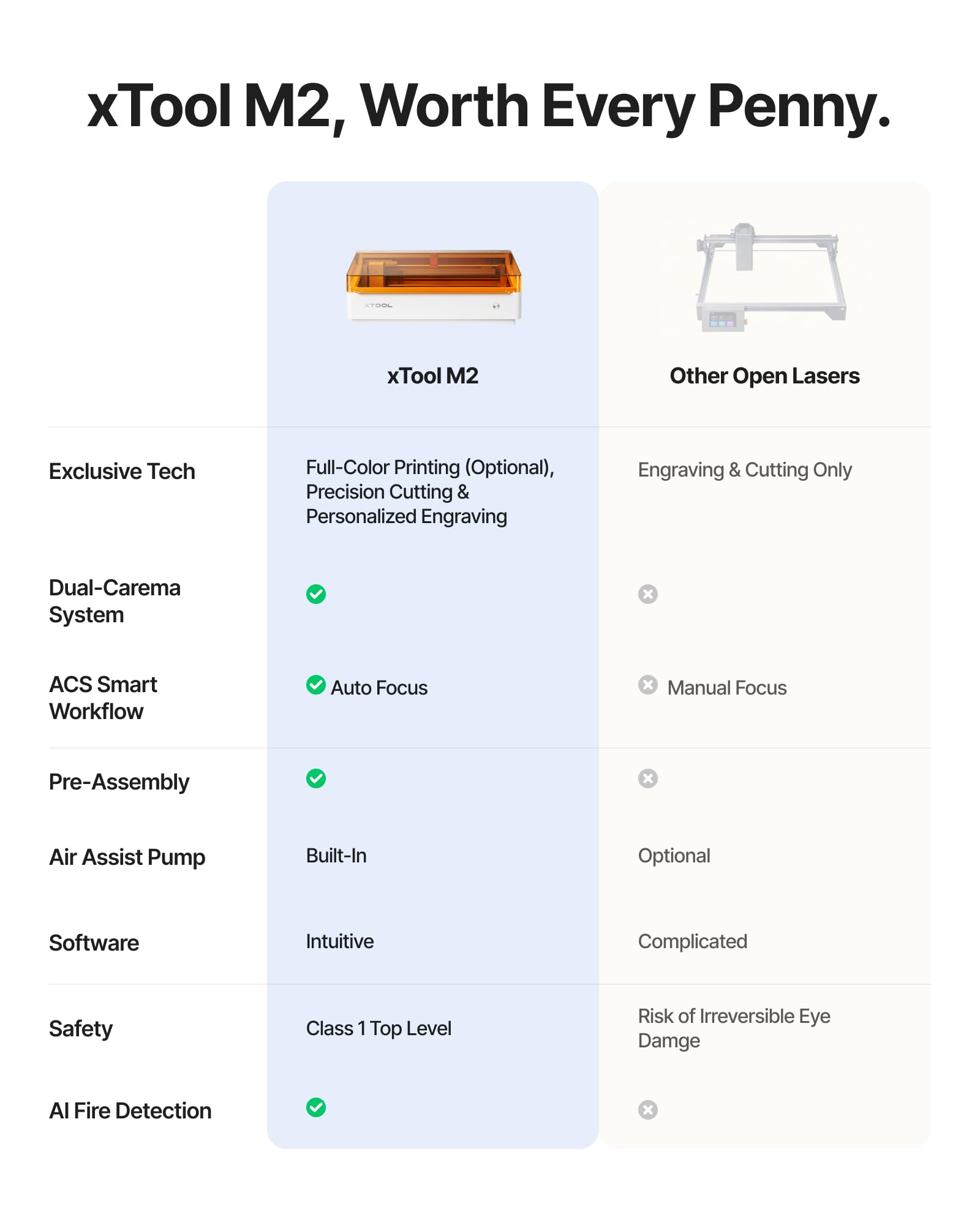The width and height of the screenshot is (980, 1225).
Task: Click the Other Open Lasers column heading
Action: tap(764, 376)
